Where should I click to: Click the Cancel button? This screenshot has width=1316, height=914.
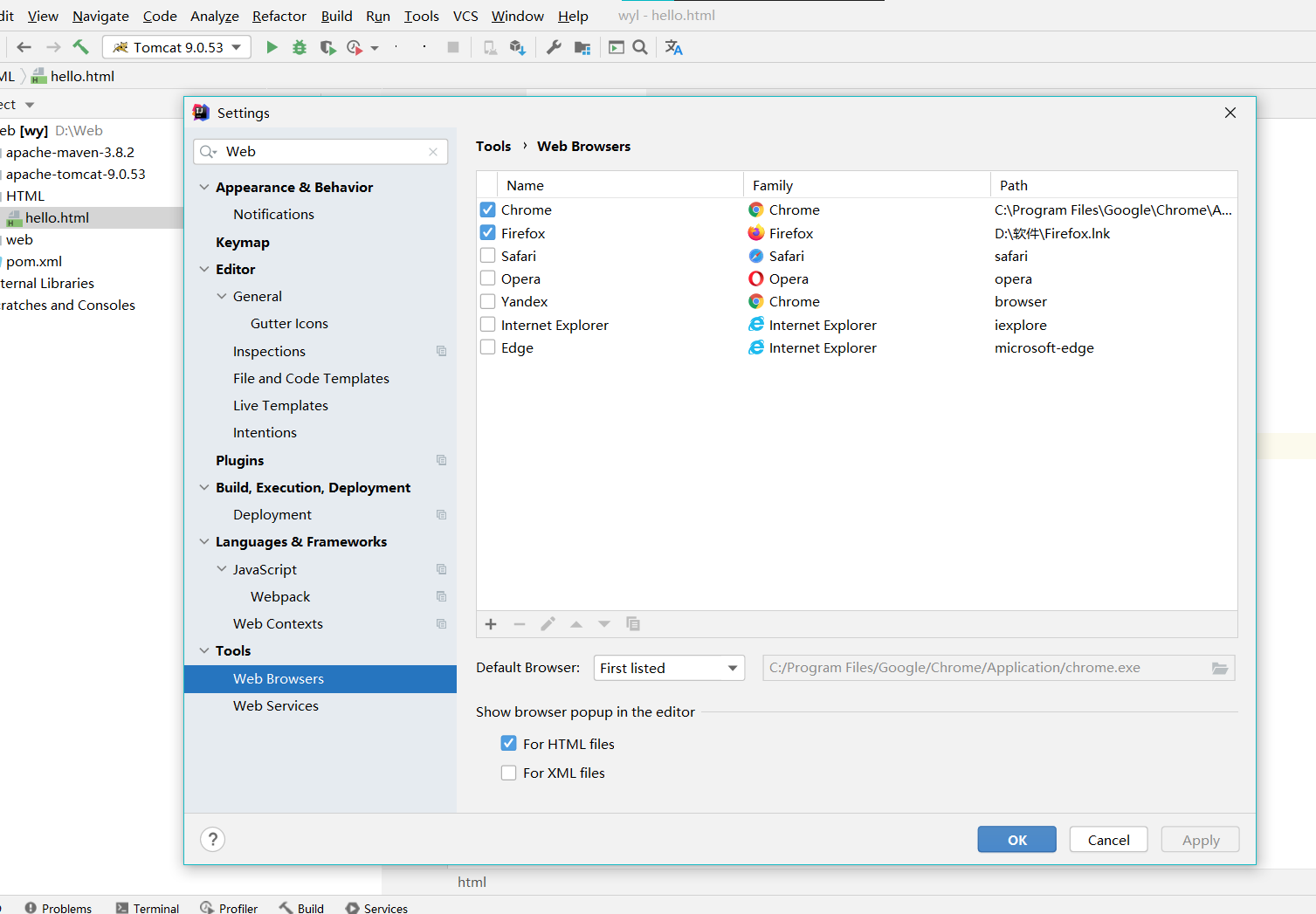[1109, 840]
